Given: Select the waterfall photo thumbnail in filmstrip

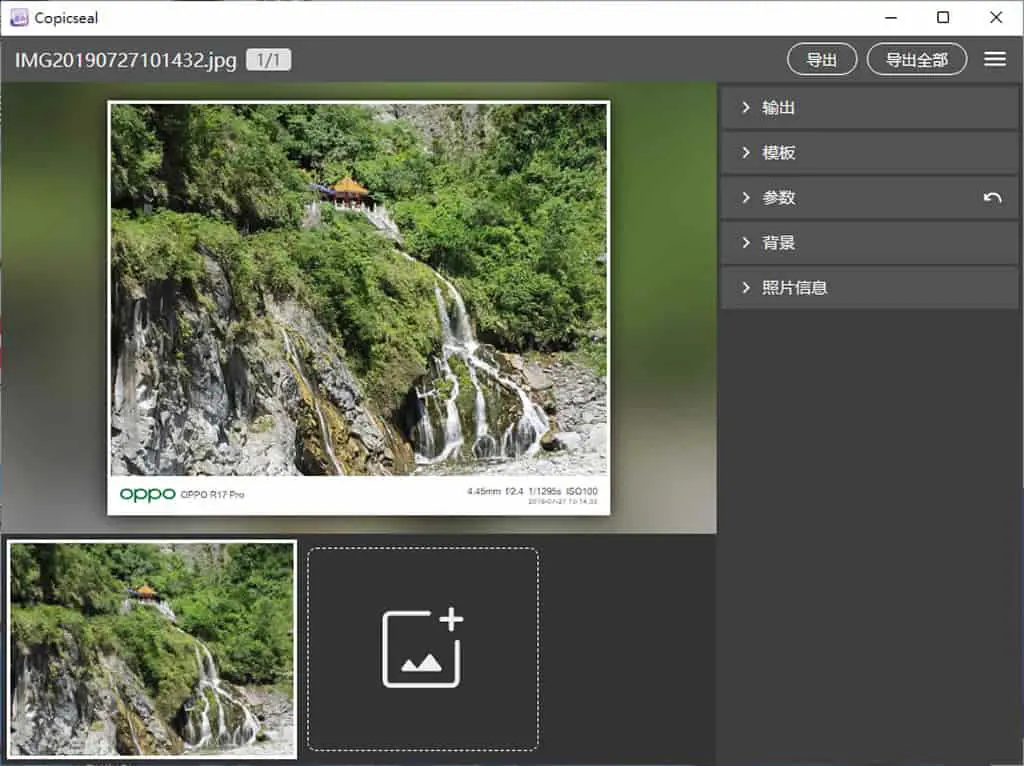Looking at the screenshot, I should [x=152, y=650].
